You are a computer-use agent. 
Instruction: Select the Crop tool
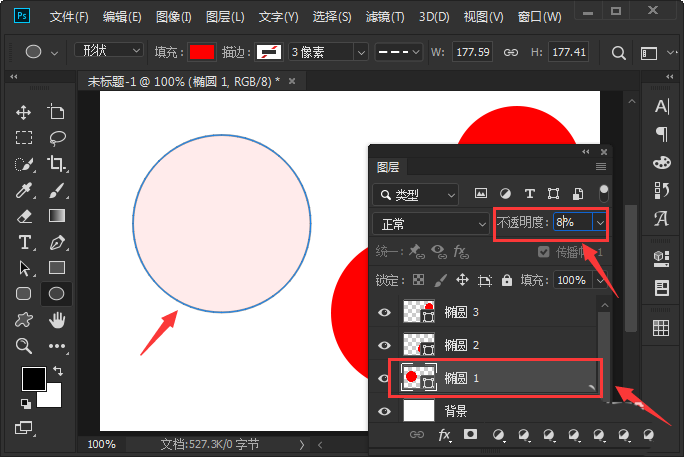pos(57,164)
